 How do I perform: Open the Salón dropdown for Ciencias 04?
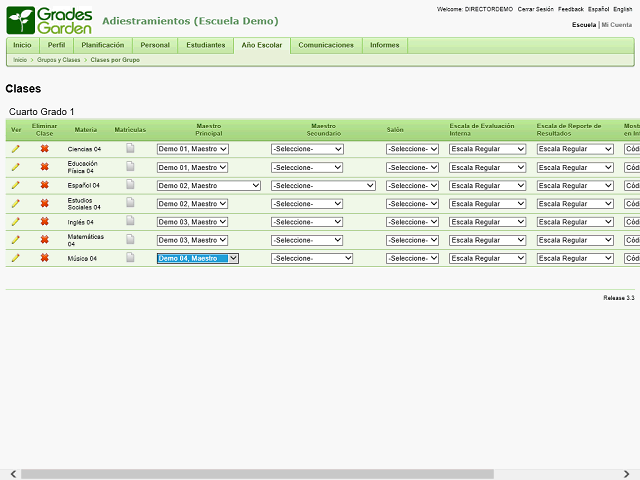pyautogui.click(x=412, y=149)
